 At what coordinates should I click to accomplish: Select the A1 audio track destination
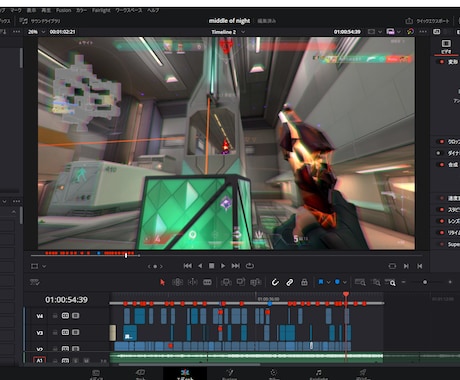click(x=39, y=360)
